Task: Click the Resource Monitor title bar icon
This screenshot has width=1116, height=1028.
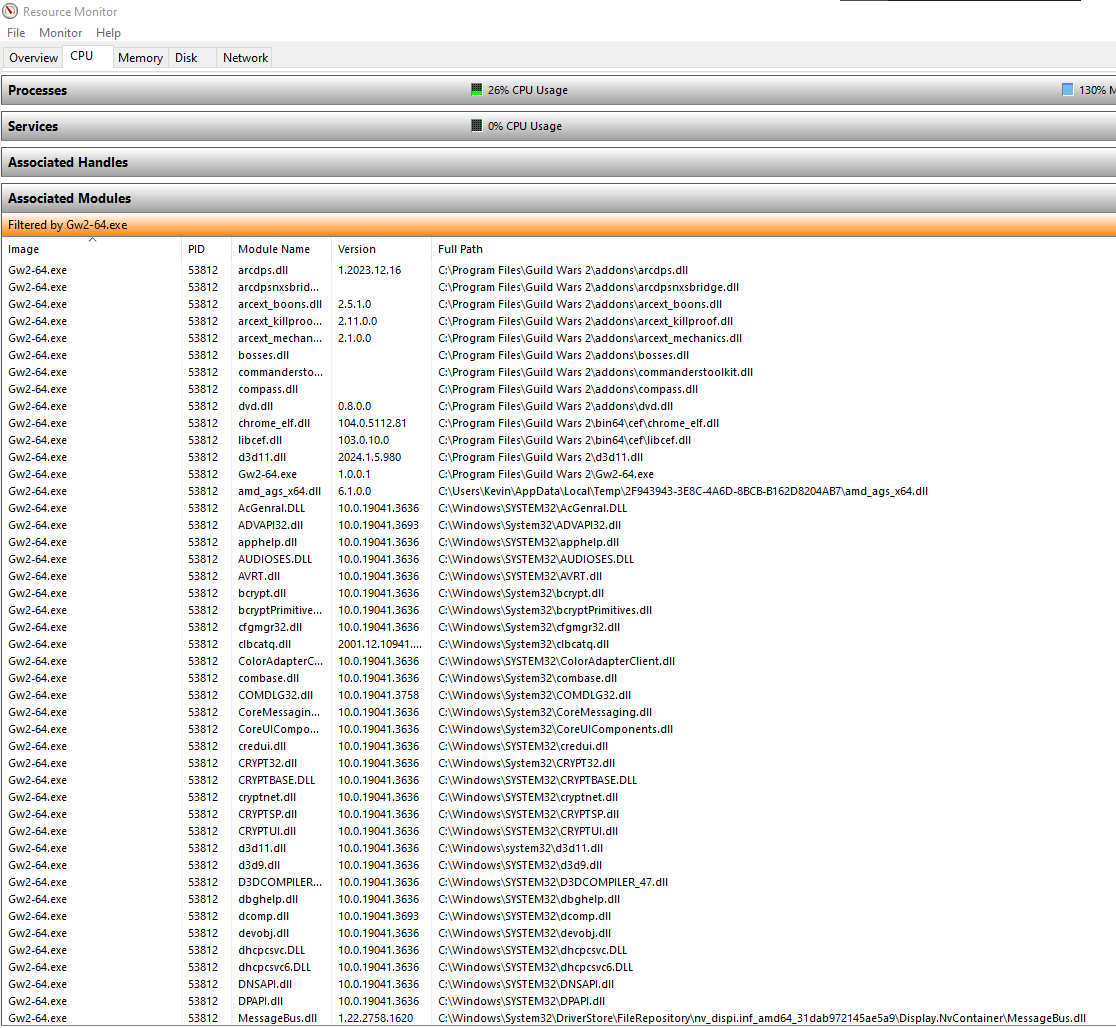Action: (10, 11)
